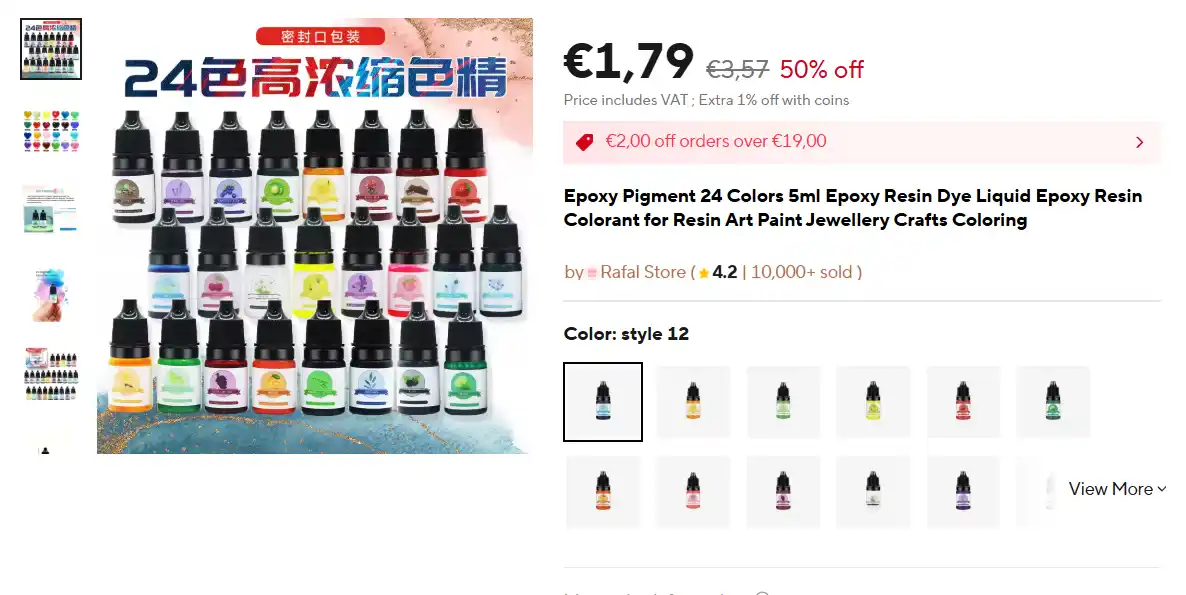
Task: Expand View More color options
Action: [x=1117, y=489]
